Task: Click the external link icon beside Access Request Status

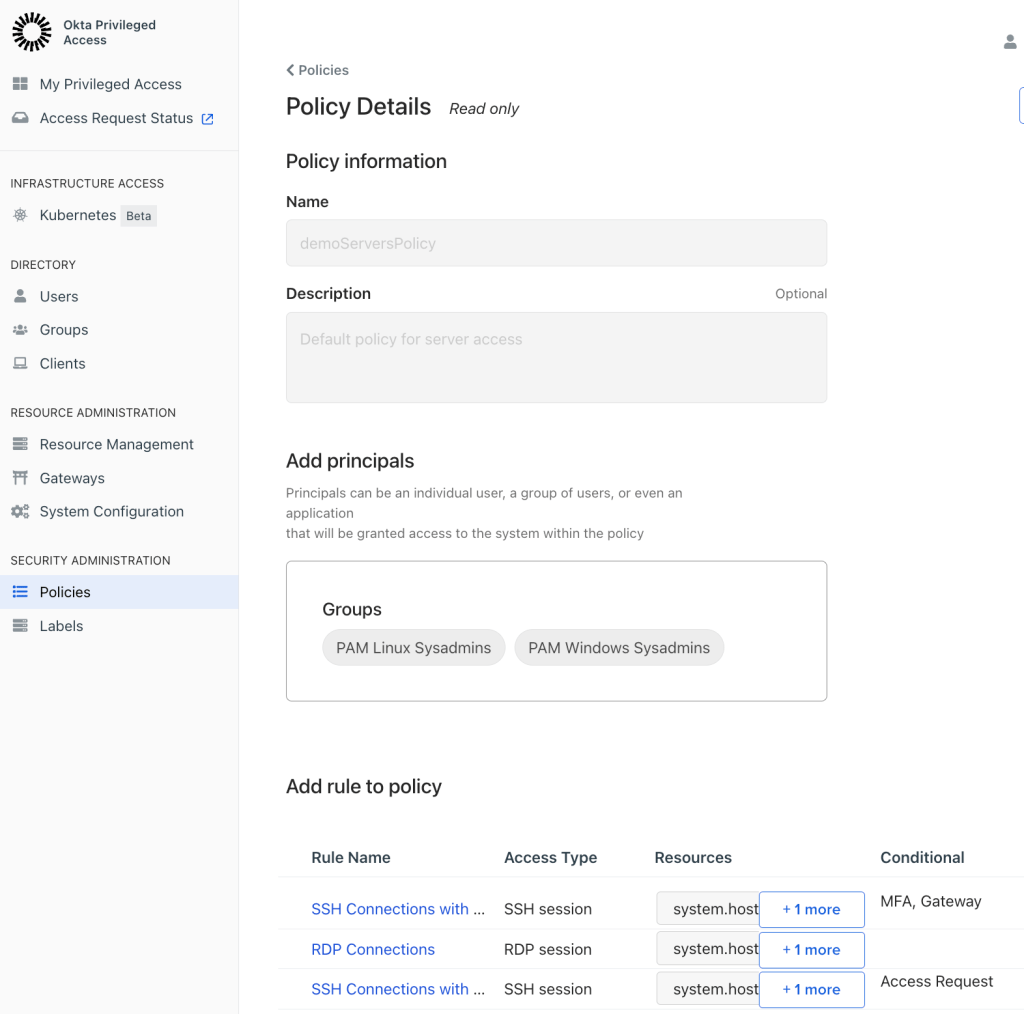Action: tap(207, 118)
